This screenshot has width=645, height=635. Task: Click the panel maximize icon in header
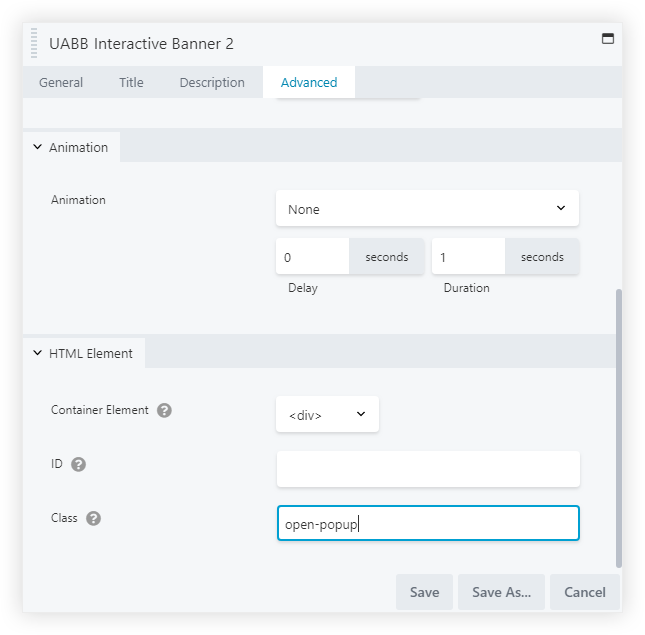click(606, 39)
